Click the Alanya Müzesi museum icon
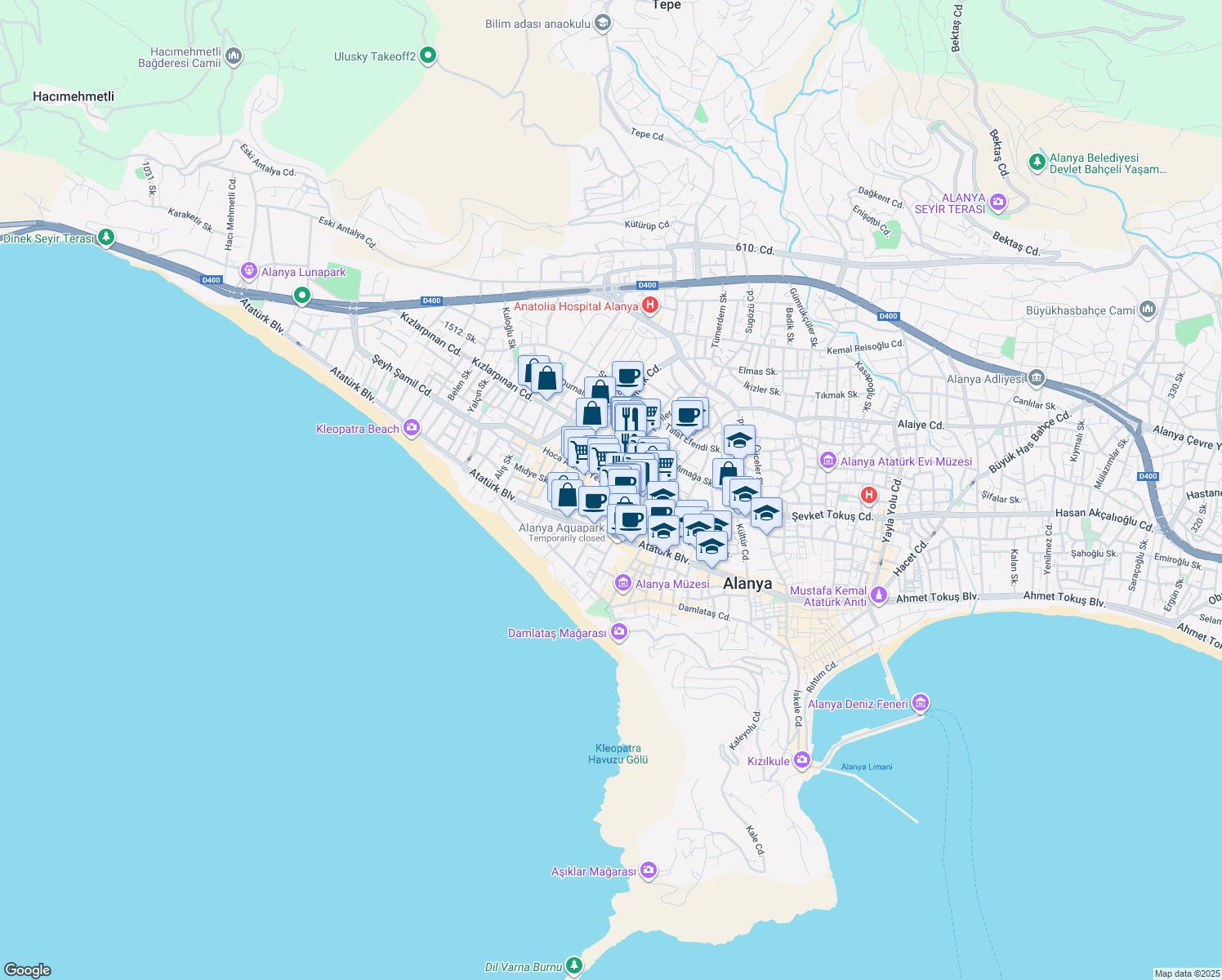1222x980 pixels. 622,584
